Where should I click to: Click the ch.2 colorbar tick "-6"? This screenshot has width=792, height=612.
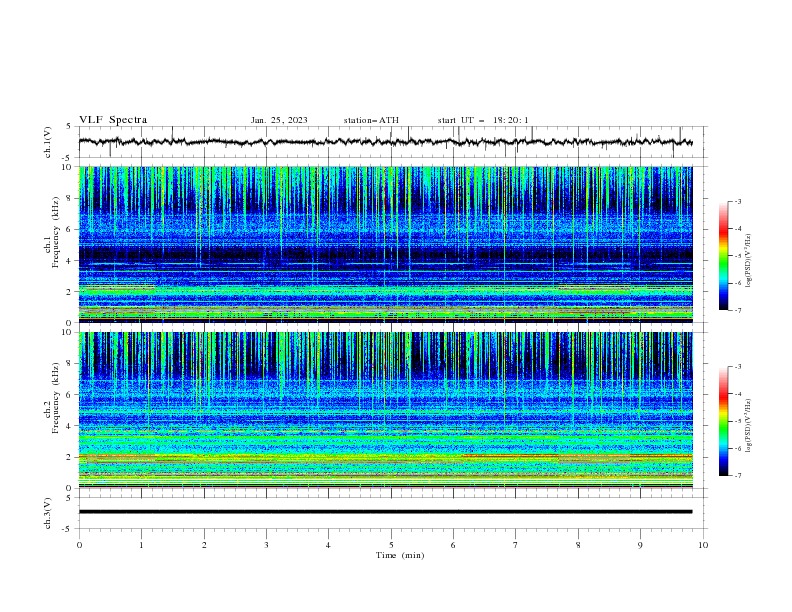pos(738,448)
